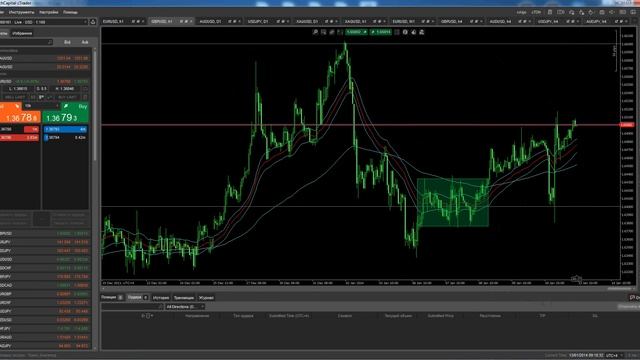Screen dimensions: 640x360
Task: Select the XAUUSD row in symbol list
Action: (x=45, y=58)
